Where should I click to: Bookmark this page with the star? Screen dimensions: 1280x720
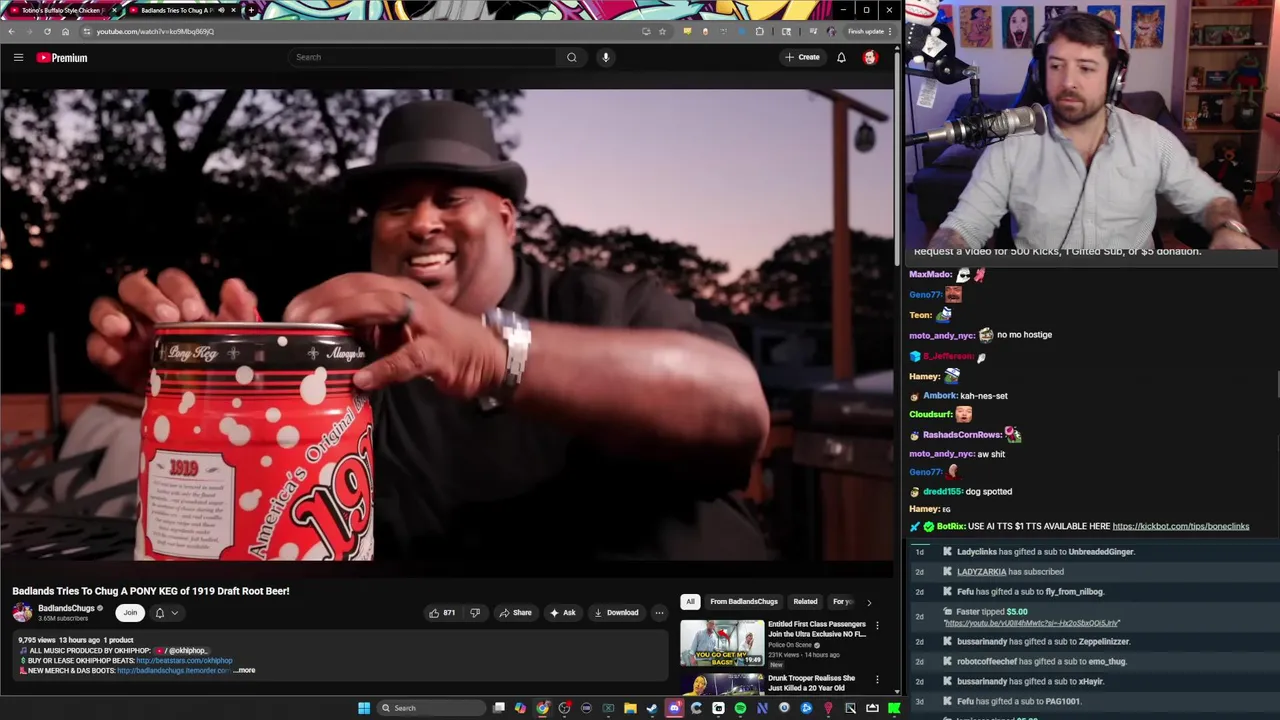(x=662, y=31)
